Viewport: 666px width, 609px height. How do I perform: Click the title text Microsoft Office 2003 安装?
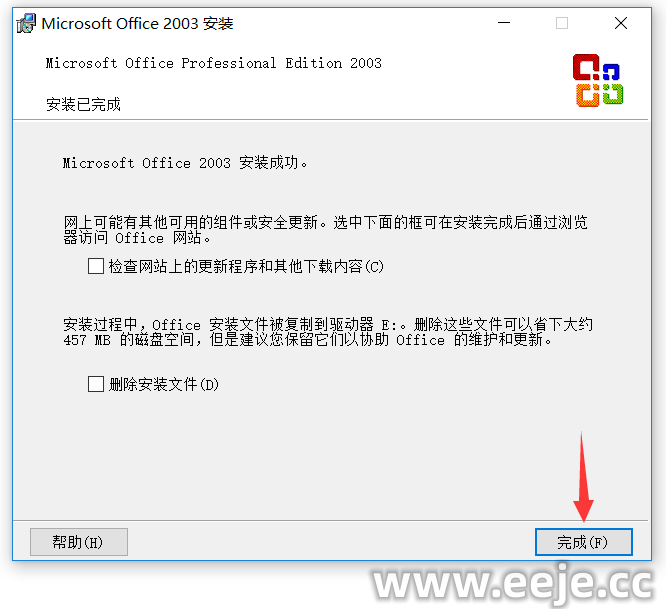[137, 23]
